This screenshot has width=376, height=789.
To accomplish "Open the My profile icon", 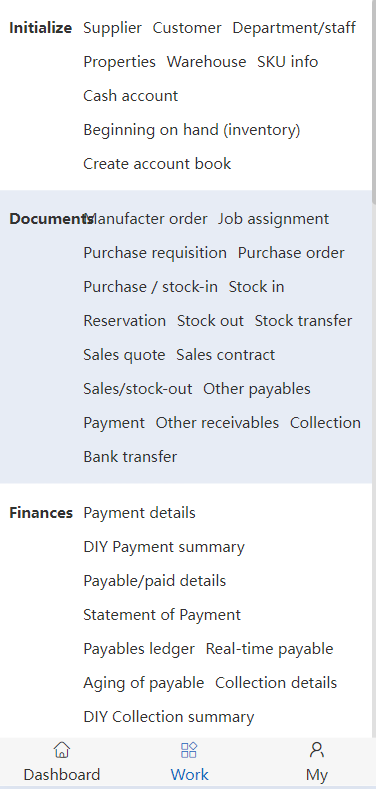I will (x=317, y=750).
